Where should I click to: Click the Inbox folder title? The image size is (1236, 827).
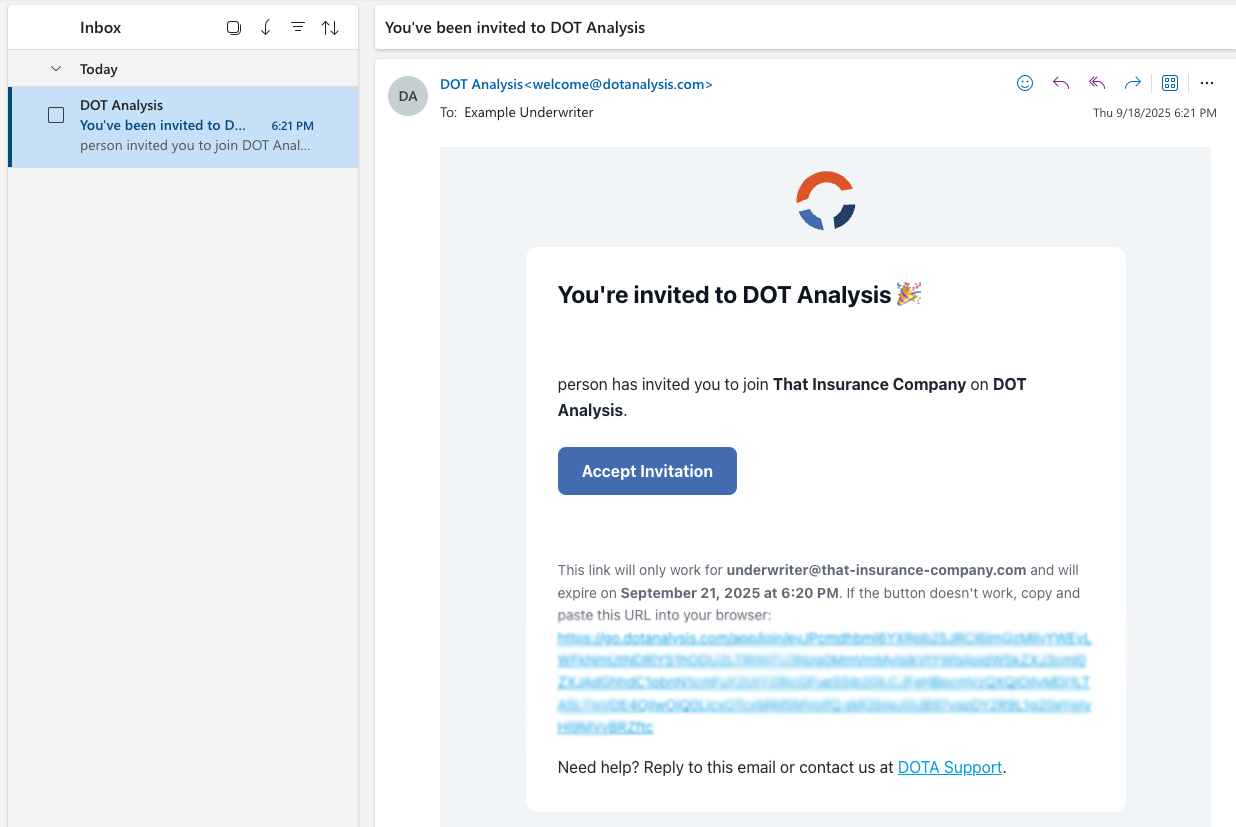(101, 28)
